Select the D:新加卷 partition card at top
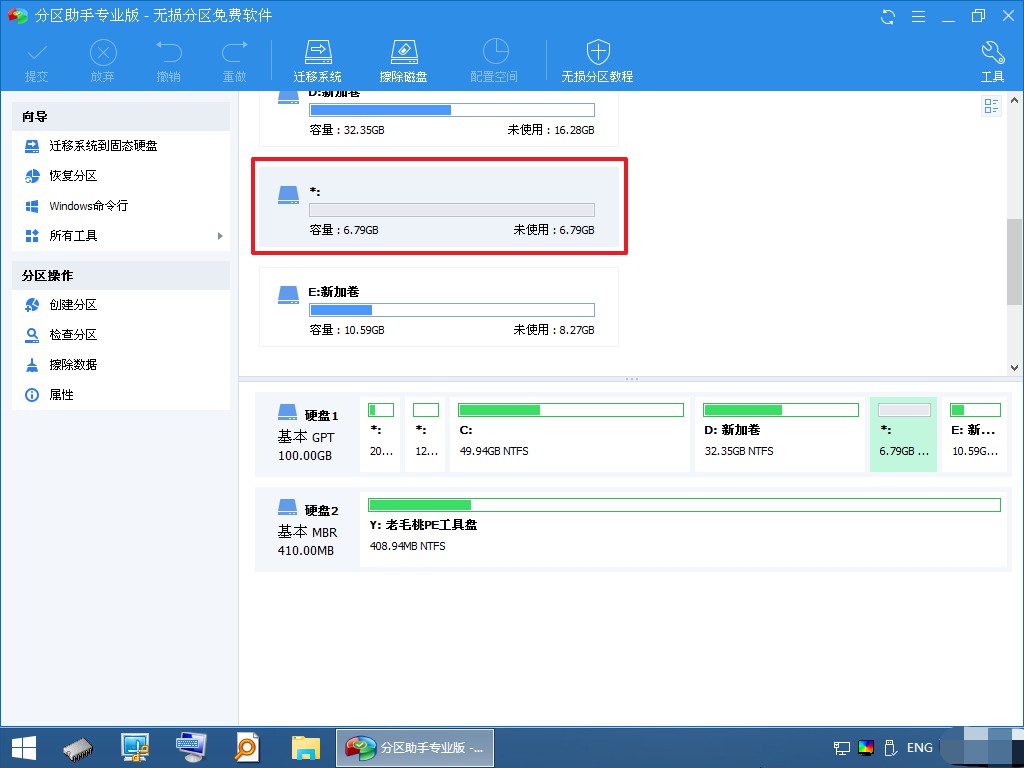This screenshot has width=1024, height=768. tap(439, 118)
